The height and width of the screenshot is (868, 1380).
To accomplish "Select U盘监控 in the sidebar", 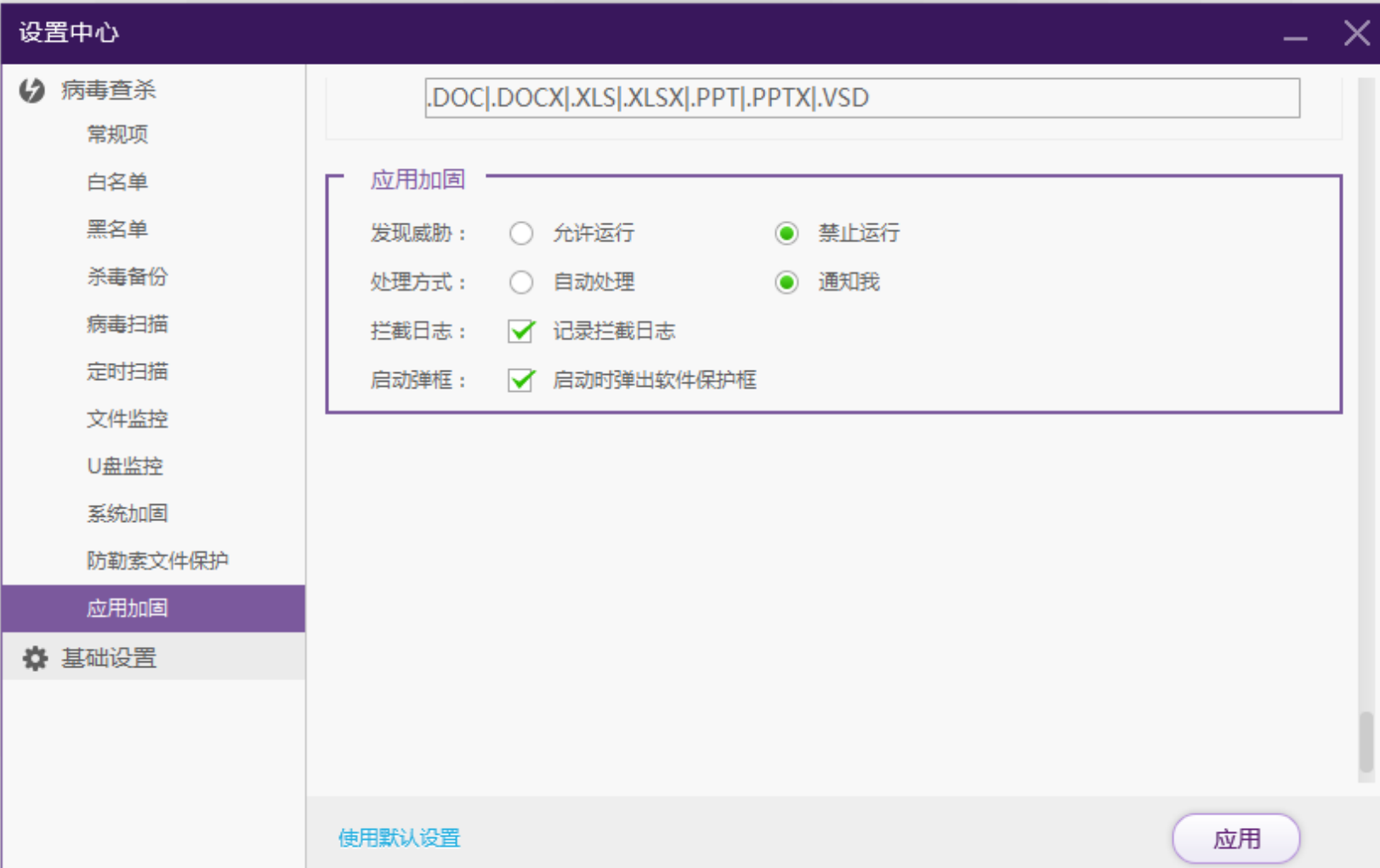I will click(x=125, y=466).
